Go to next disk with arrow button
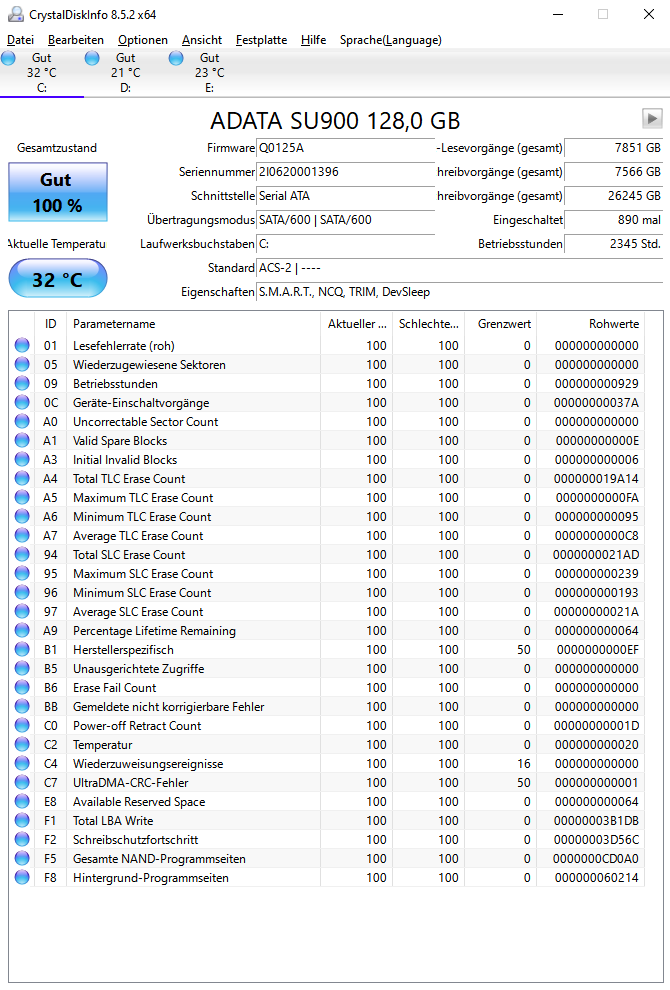670x990 pixels. click(652, 118)
